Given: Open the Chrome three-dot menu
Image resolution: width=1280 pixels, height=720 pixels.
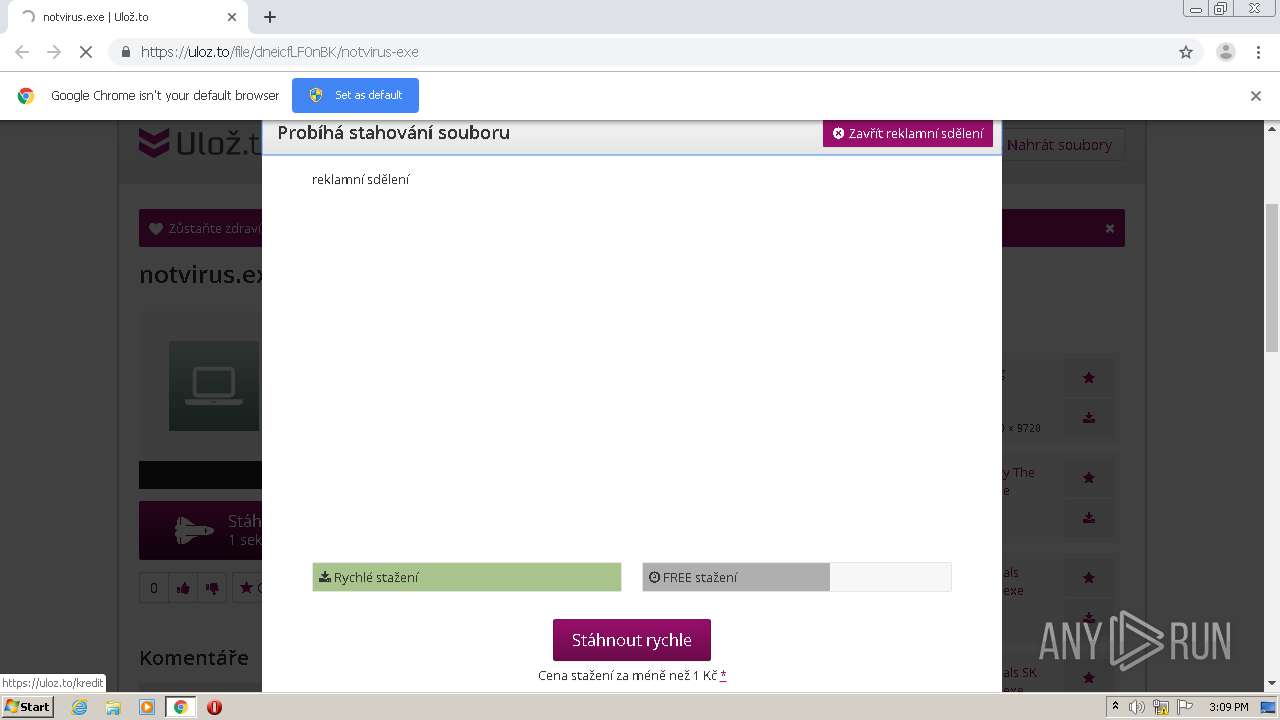Looking at the screenshot, I should pyautogui.click(x=1259, y=52).
